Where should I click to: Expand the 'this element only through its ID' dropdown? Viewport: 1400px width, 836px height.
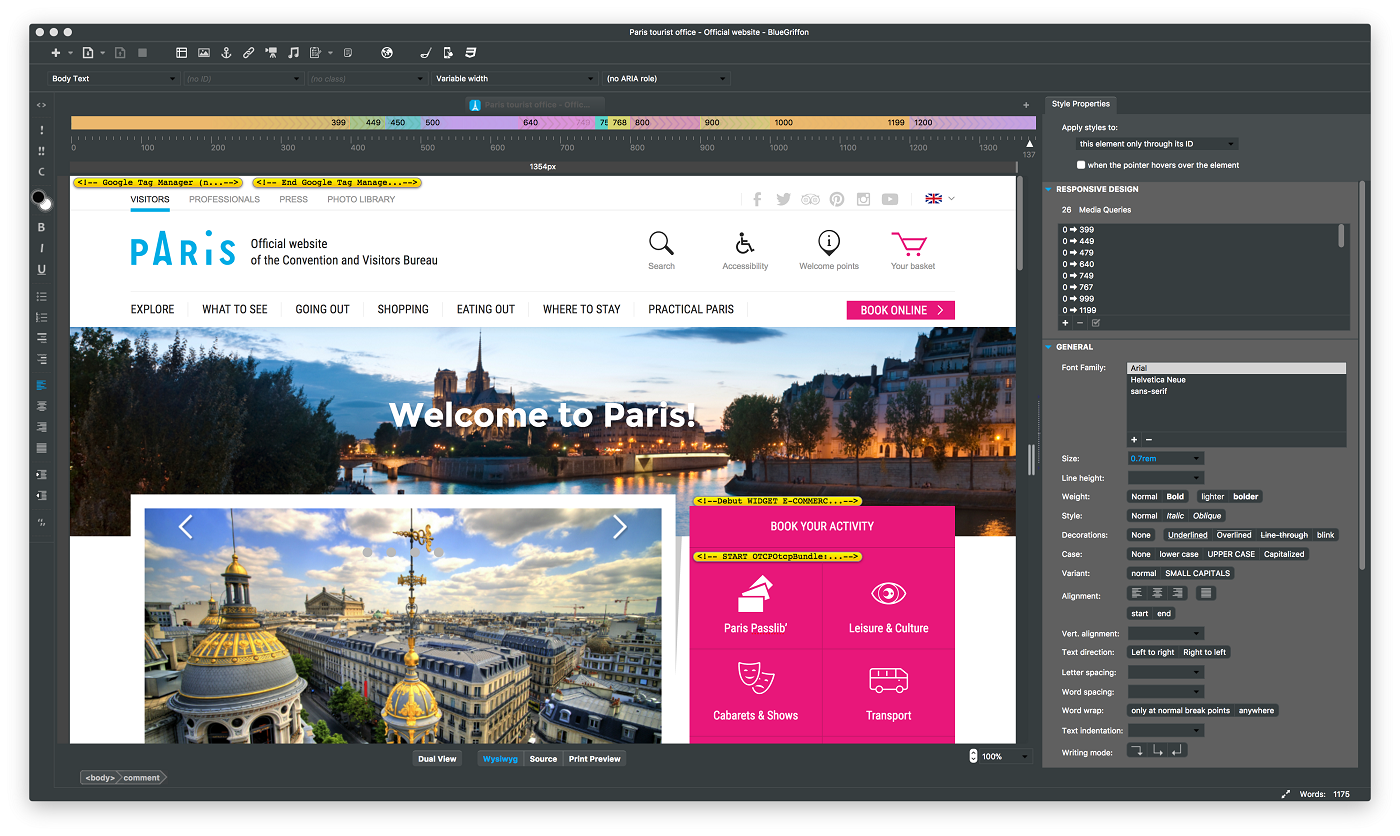(x=1156, y=144)
